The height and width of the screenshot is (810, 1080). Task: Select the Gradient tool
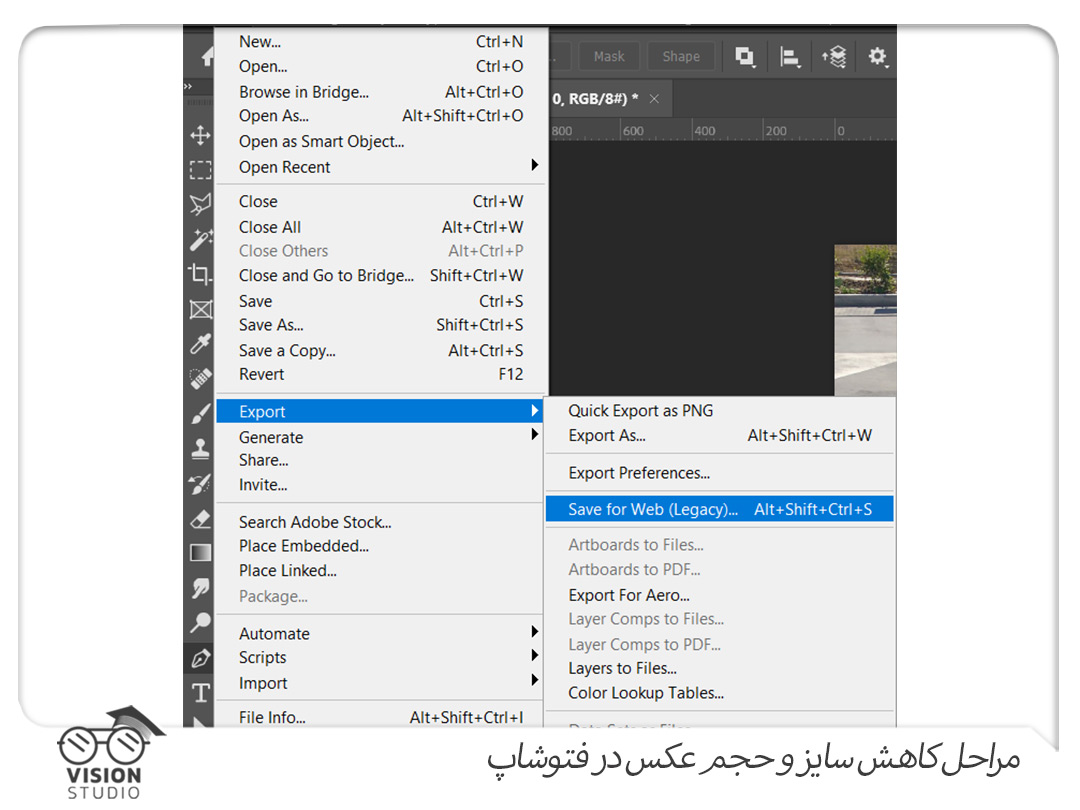(200, 552)
